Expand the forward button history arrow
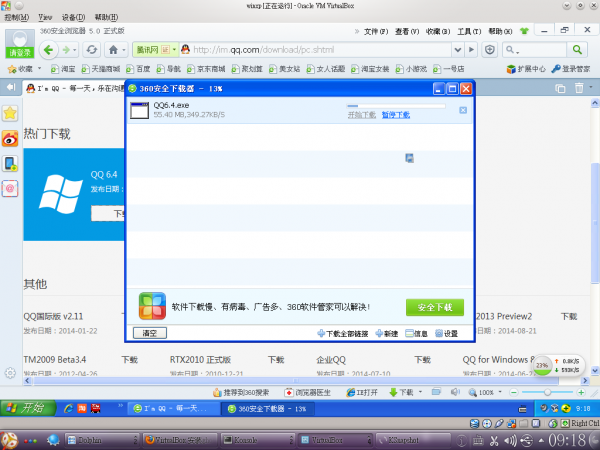 75,50
